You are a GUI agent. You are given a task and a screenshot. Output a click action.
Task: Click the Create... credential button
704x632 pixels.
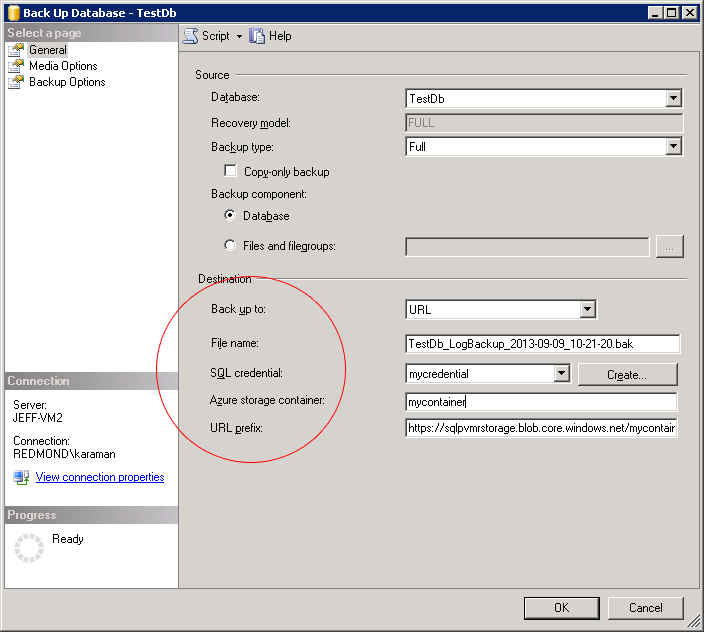(x=627, y=374)
